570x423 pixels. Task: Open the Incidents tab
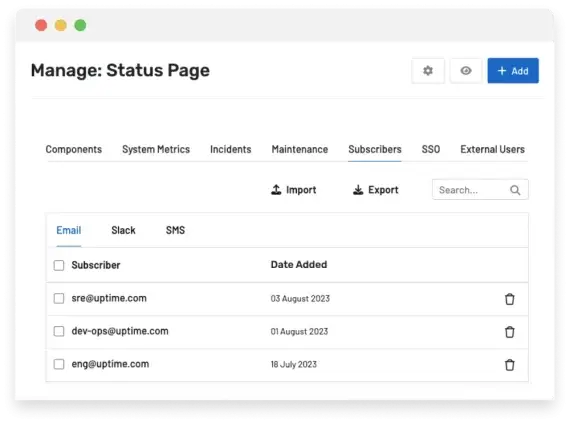[x=230, y=149]
